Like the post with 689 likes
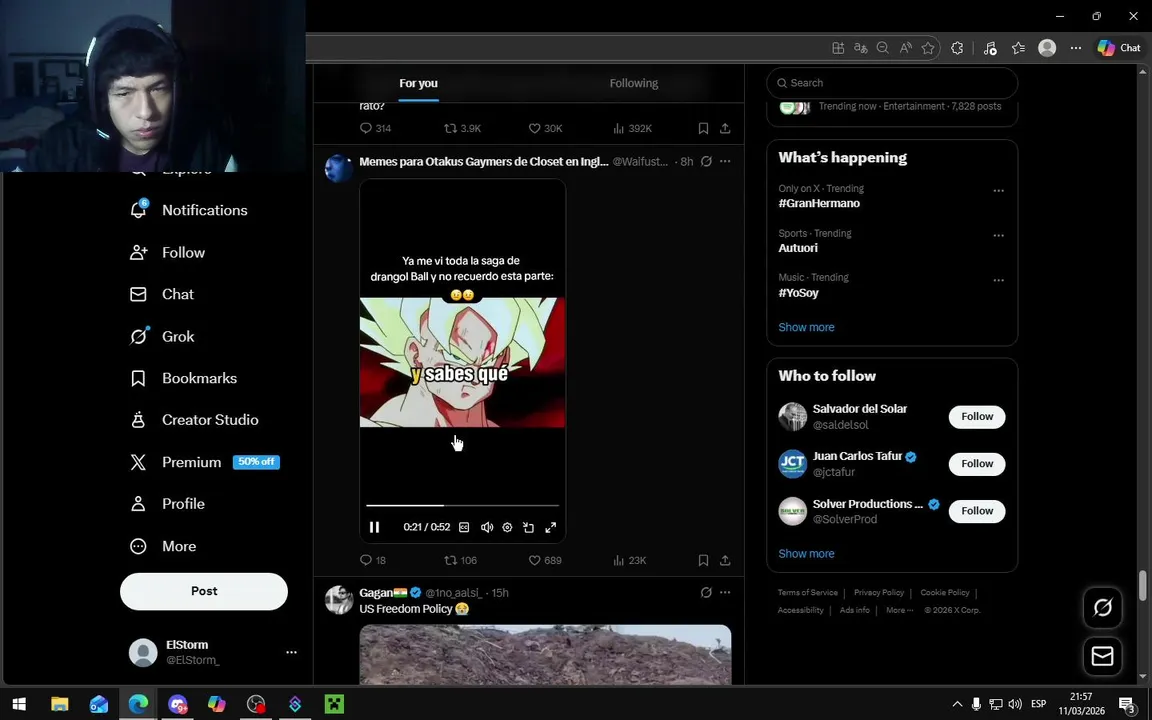This screenshot has width=1152, height=720. (545, 561)
